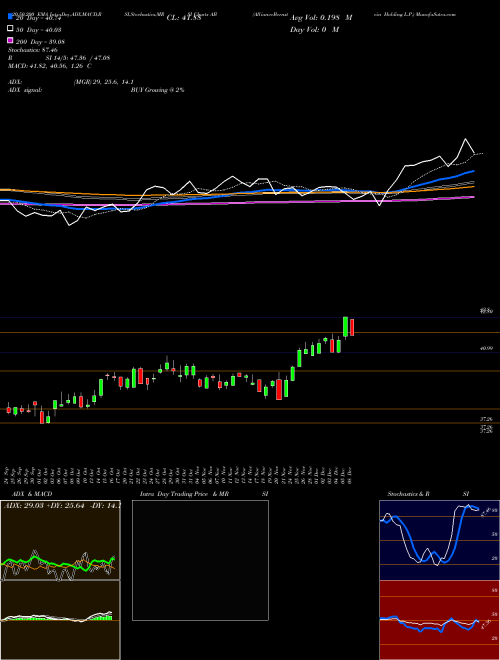The height and width of the screenshot is (660, 500).
Task: Click the '(MGR) 29, 25.6, 14.1' ADX values
Action: tap(104, 82)
